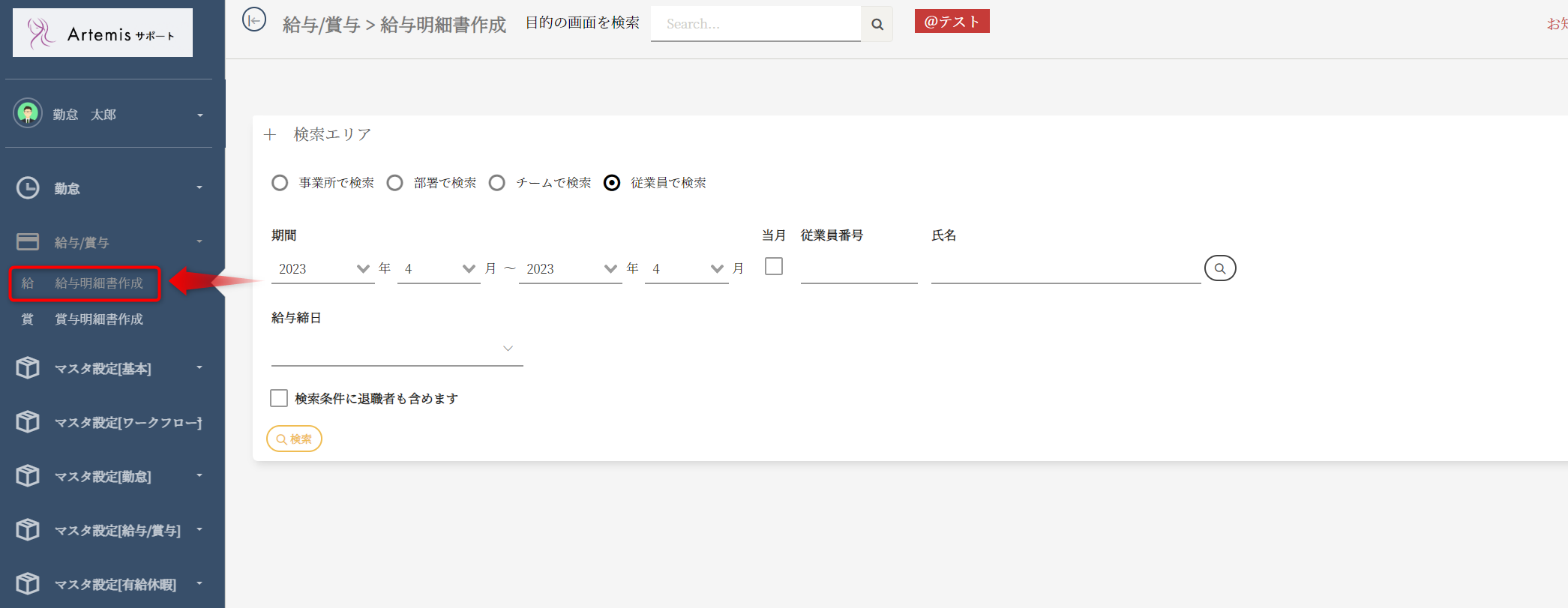Click the plus icon beside 検索エリア
The image size is (1568, 608).
(270, 135)
